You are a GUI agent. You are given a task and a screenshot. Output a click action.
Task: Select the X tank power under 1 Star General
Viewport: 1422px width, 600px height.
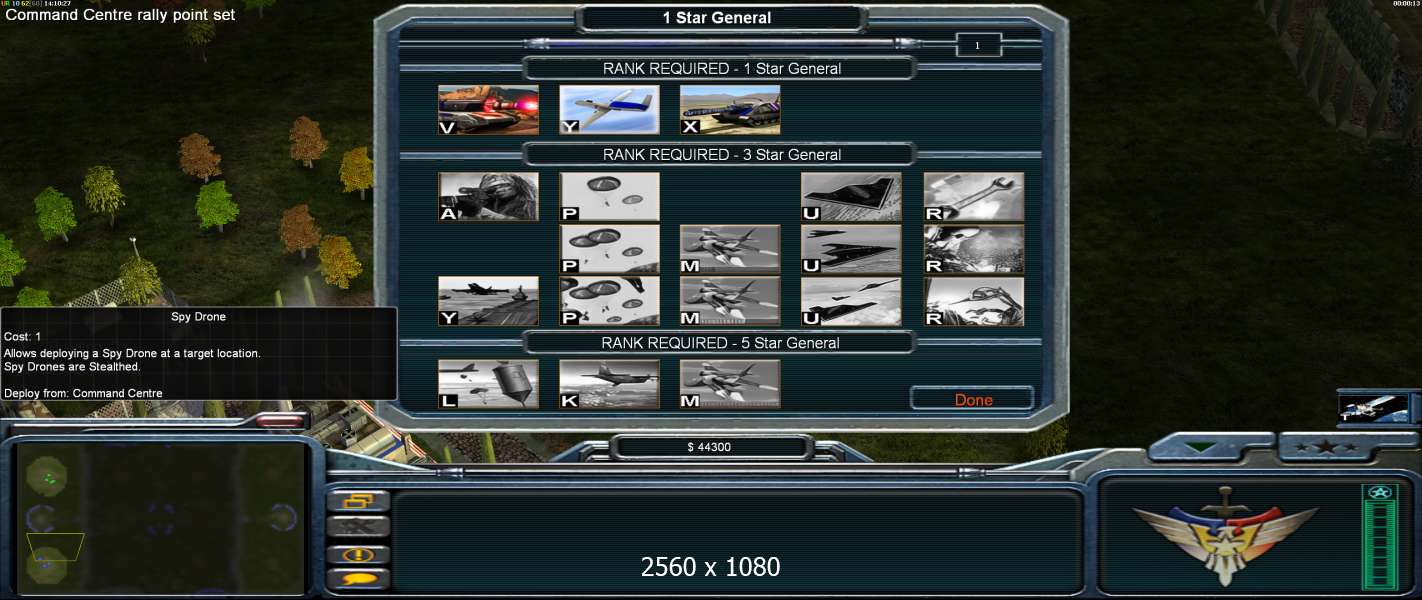[x=730, y=110]
